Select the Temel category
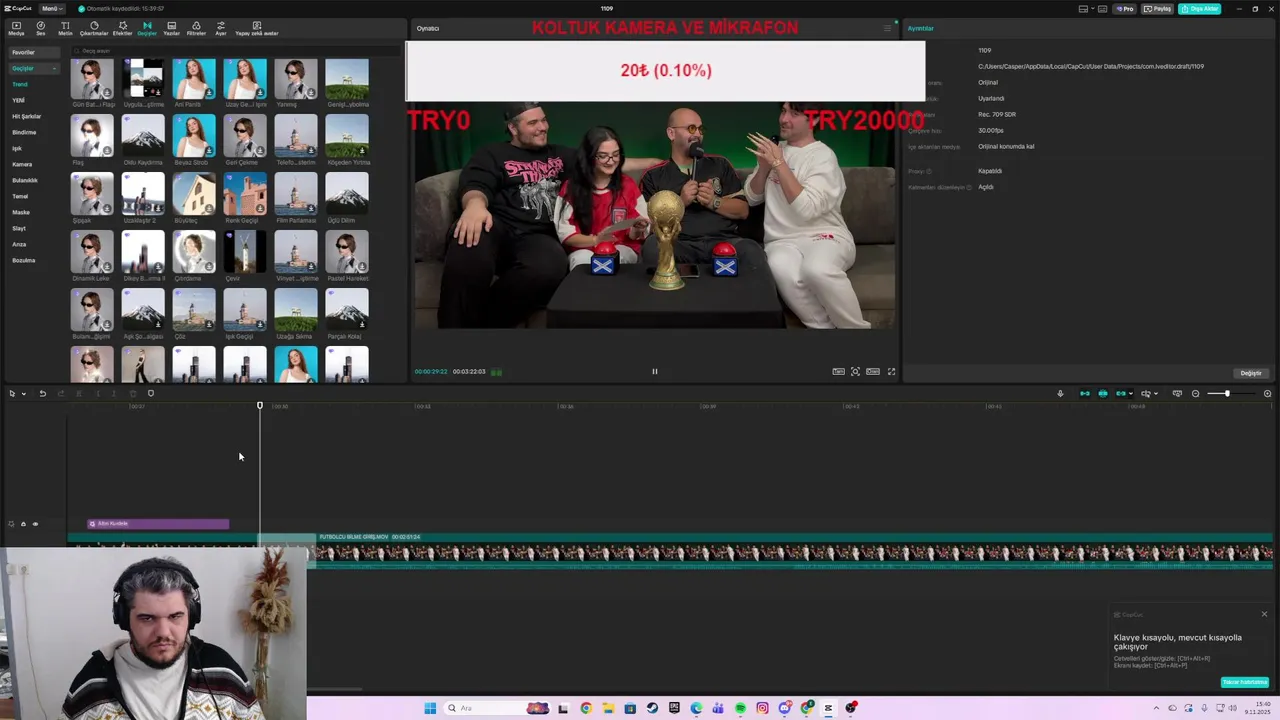The image size is (1280, 720). tap(20, 196)
